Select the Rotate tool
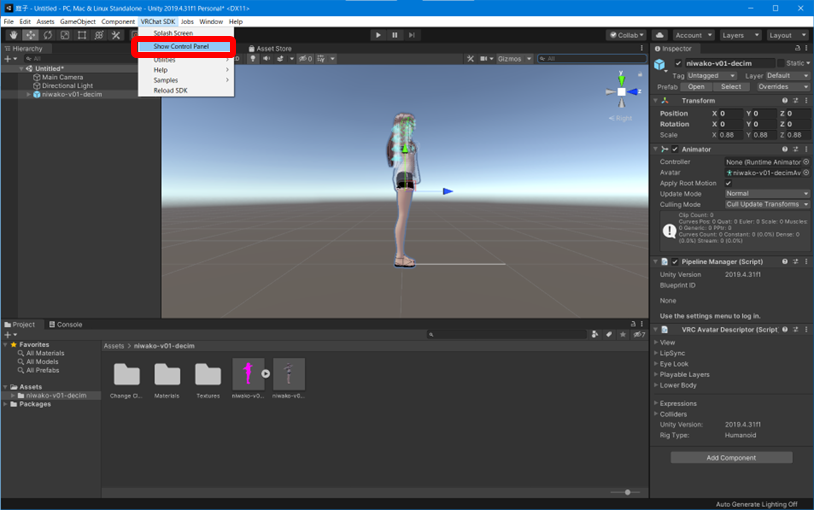The image size is (814, 510). [x=47, y=35]
